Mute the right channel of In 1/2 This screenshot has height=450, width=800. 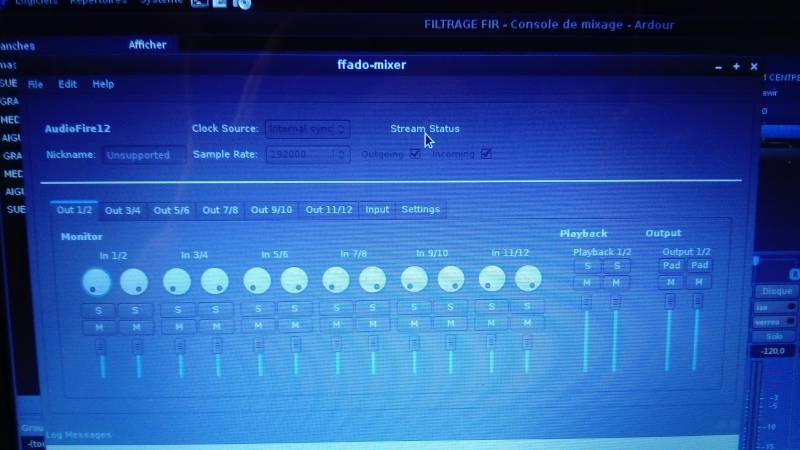[x=136, y=328]
